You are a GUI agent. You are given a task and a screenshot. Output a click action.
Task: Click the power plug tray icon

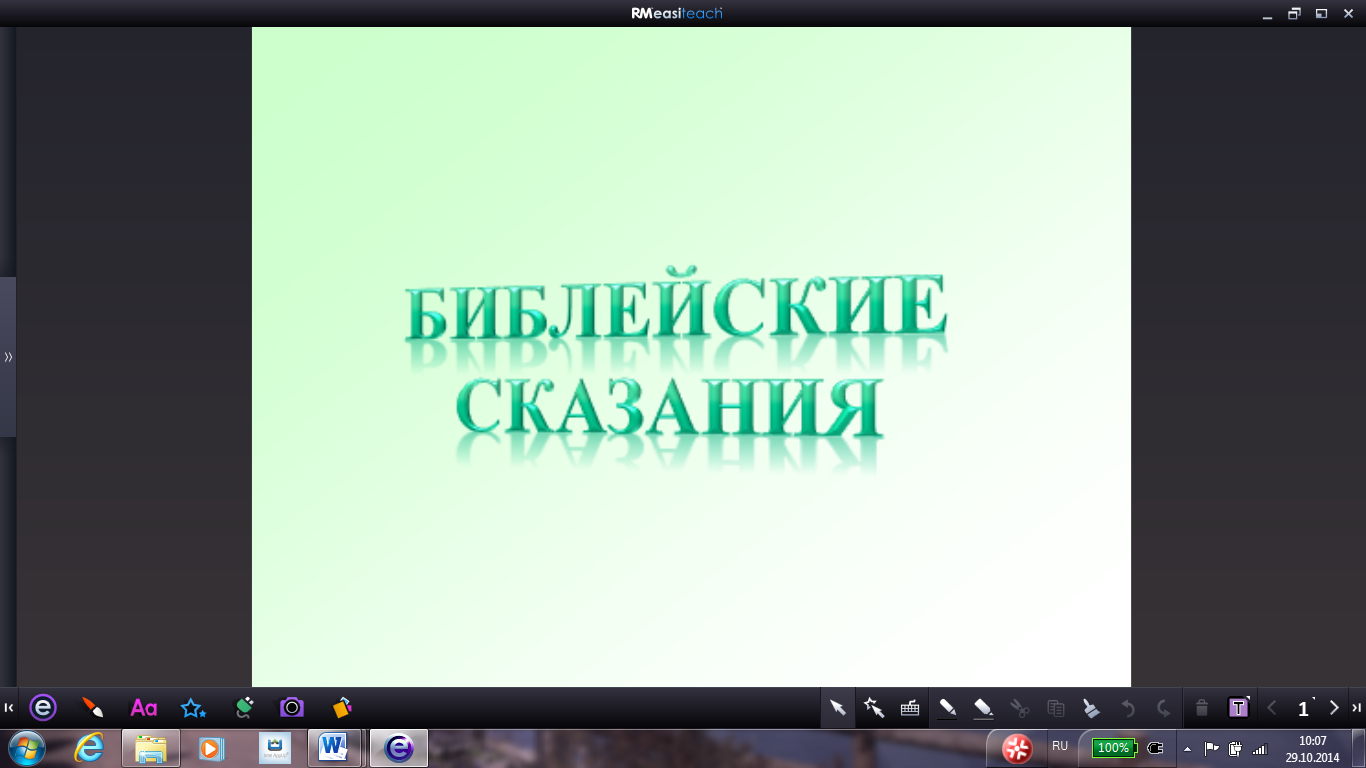click(x=1155, y=747)
